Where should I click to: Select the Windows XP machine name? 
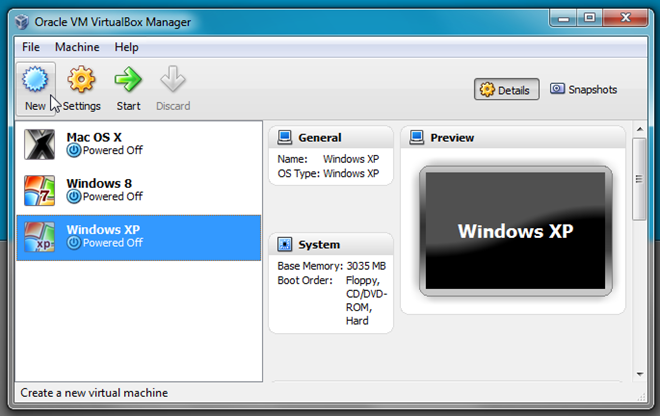click(103, 230)
